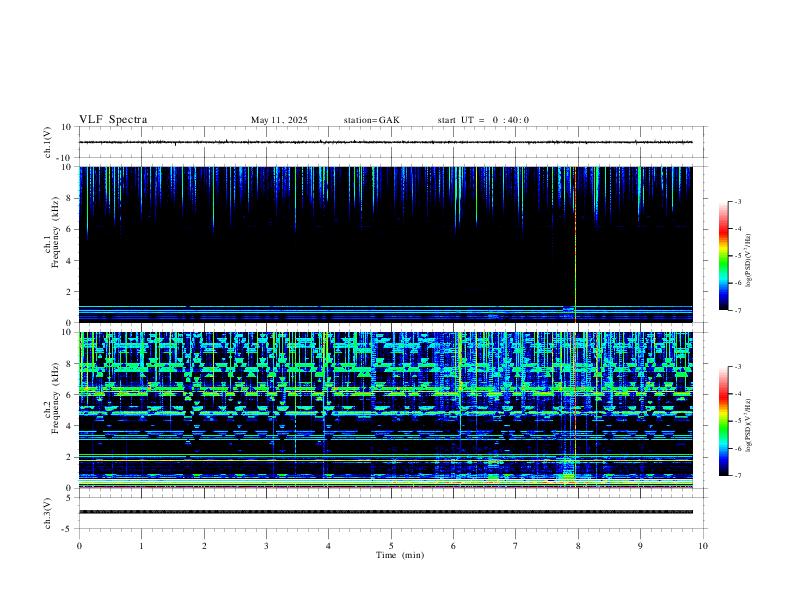
Task: Click the "8" kHz tick on ch.2 frequency axis
Action: tap(70, 364)
